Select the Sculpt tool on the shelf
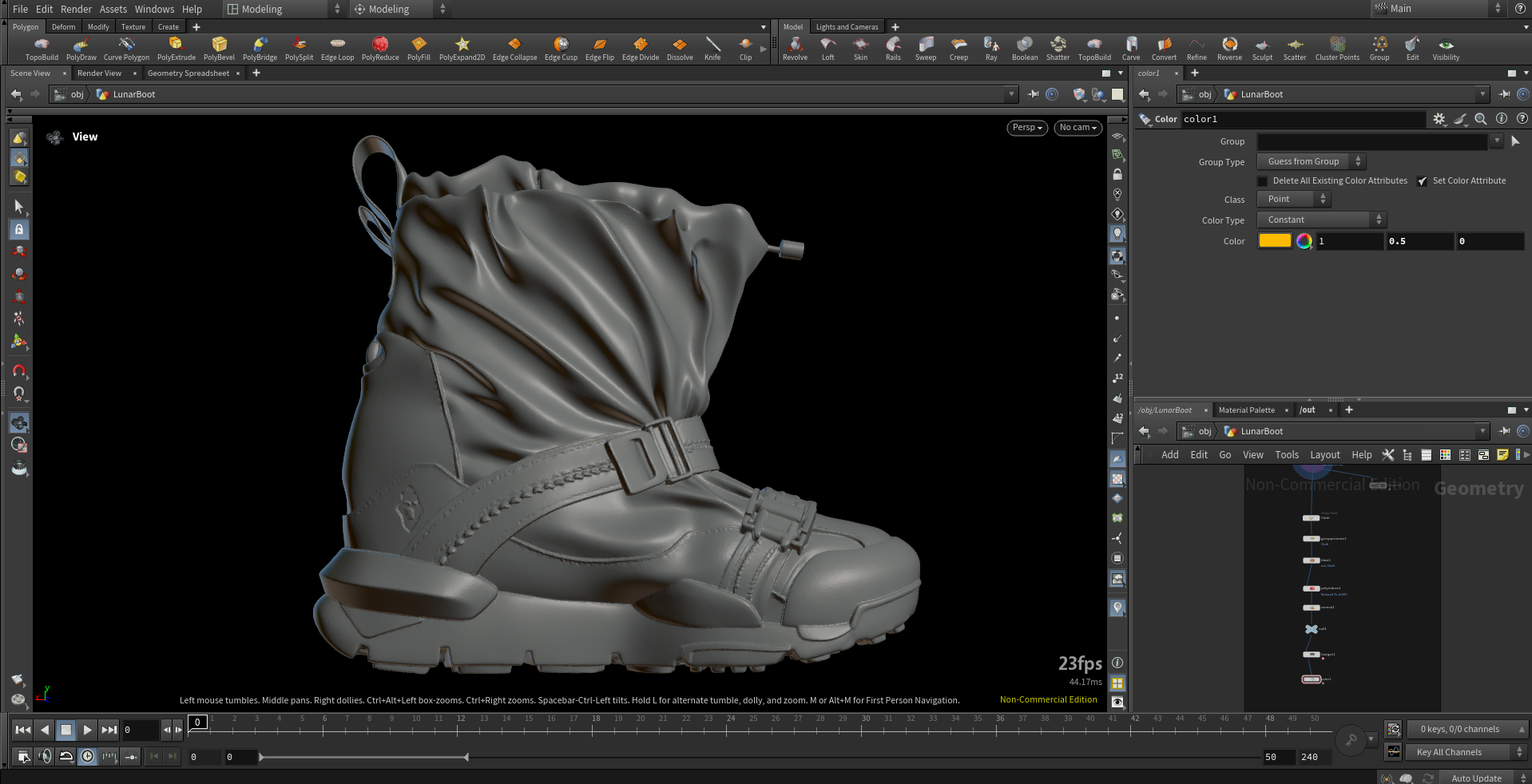The image size is (1532, 784). coord(1262,48)
